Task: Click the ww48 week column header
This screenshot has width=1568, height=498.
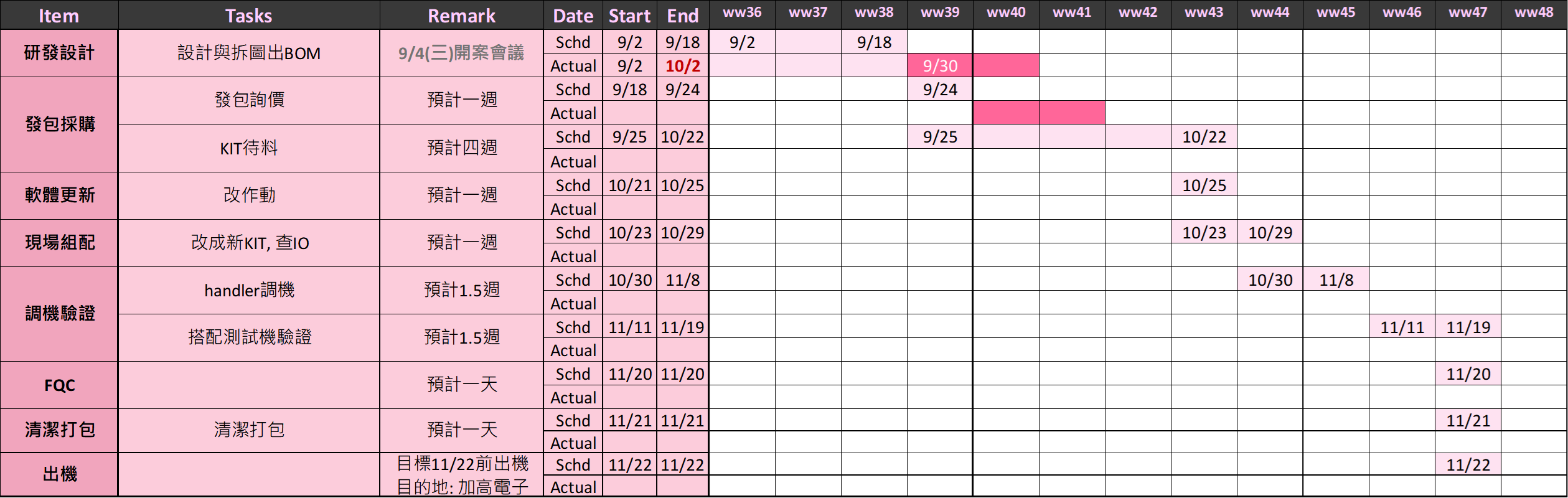Action: click(x=1534, y=12)
